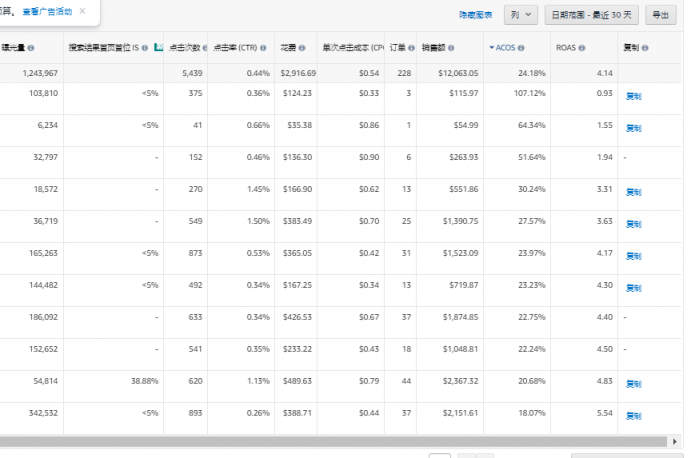Screen dimensions: 695x458
Task: Open the 查看广告活动 link
Action: coord(47,12)
